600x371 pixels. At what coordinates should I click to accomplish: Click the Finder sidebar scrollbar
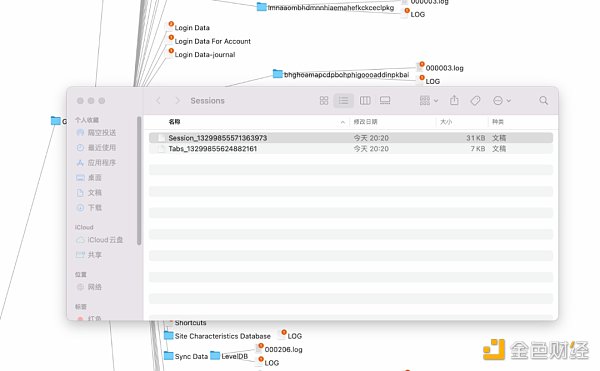click(x=139, y=181)
